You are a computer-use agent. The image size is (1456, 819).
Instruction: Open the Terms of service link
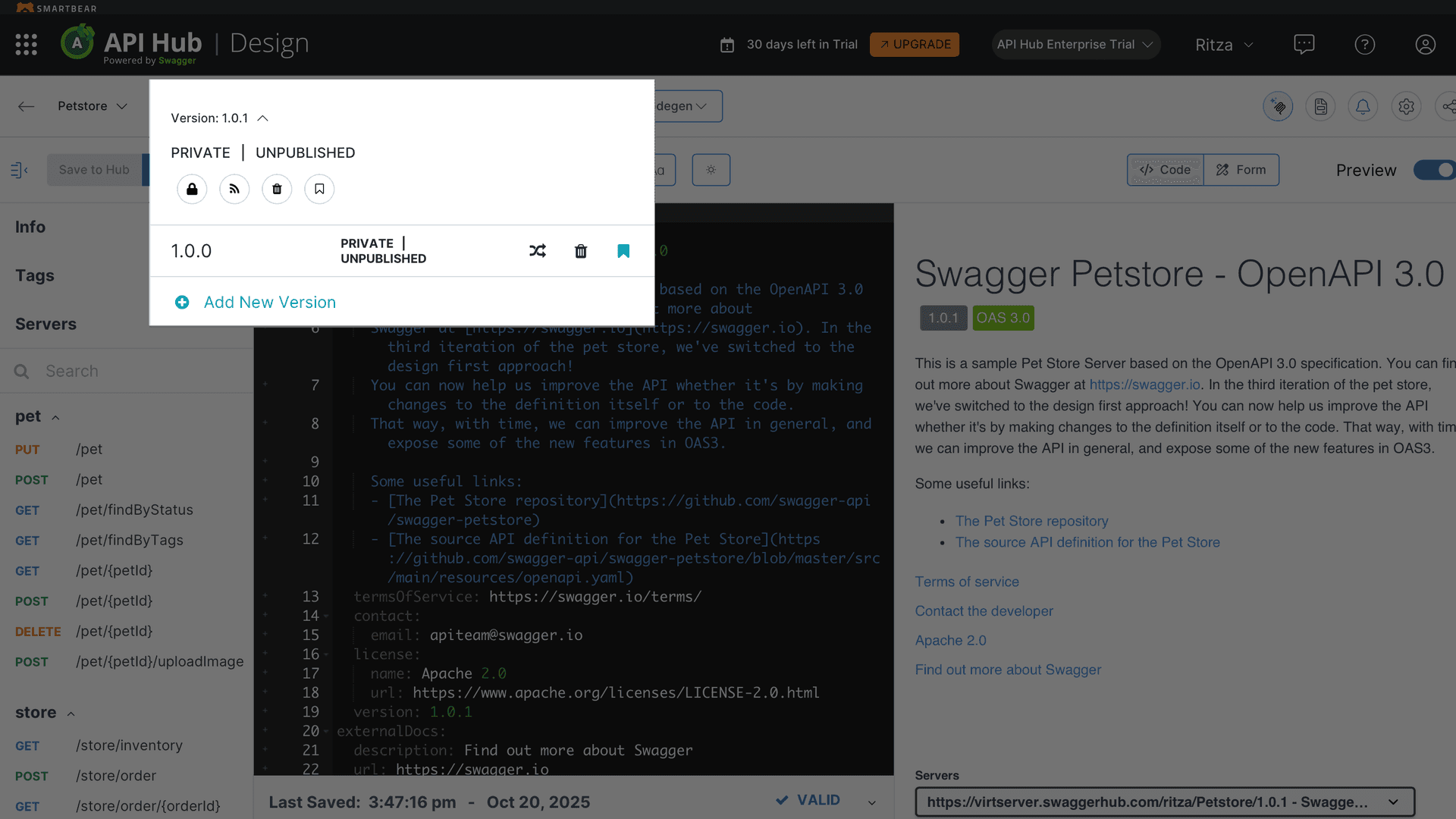pyautogui.click(x=966, y=582)
